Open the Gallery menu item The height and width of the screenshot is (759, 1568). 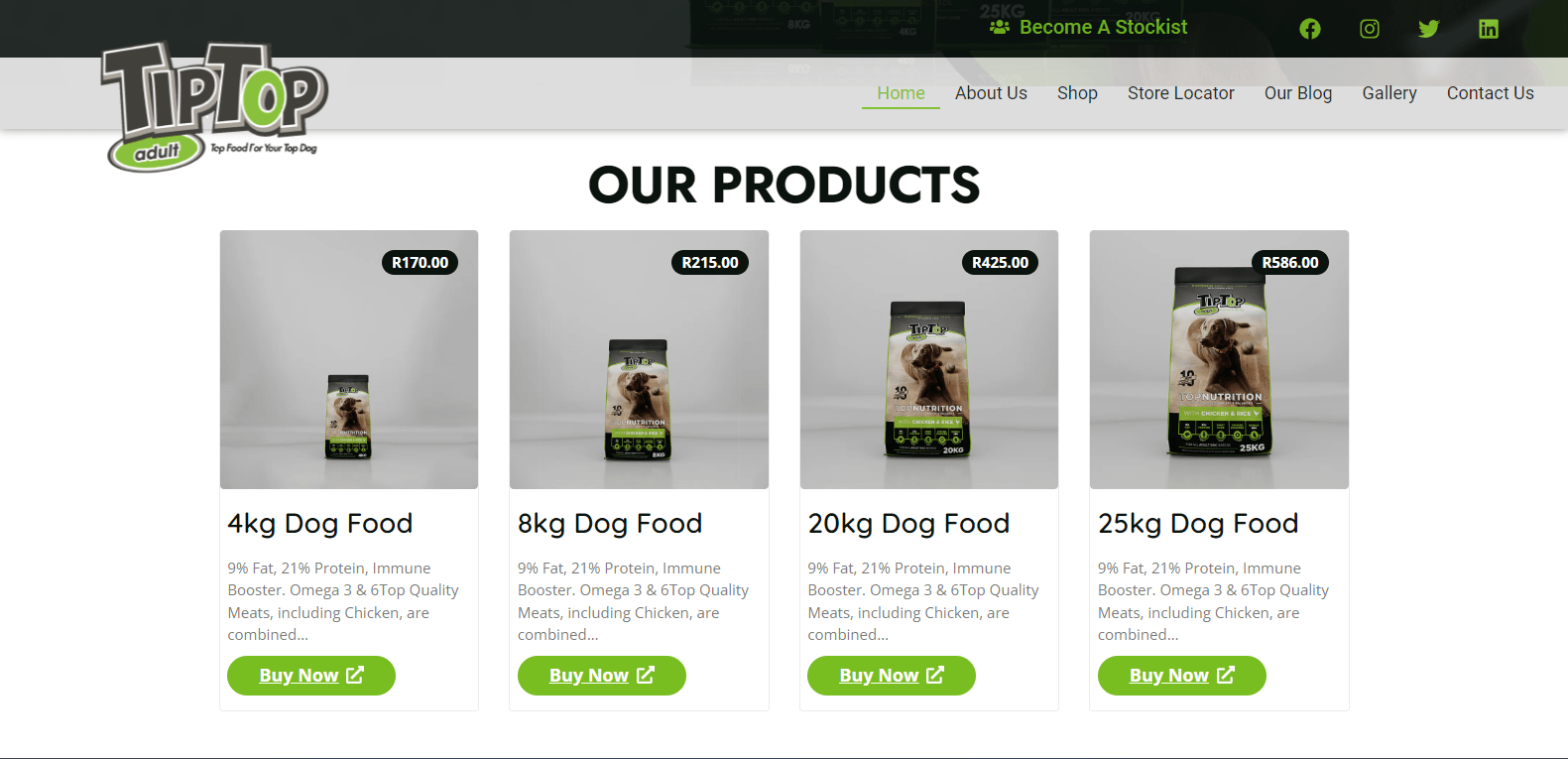click(x=1388, y=92)
